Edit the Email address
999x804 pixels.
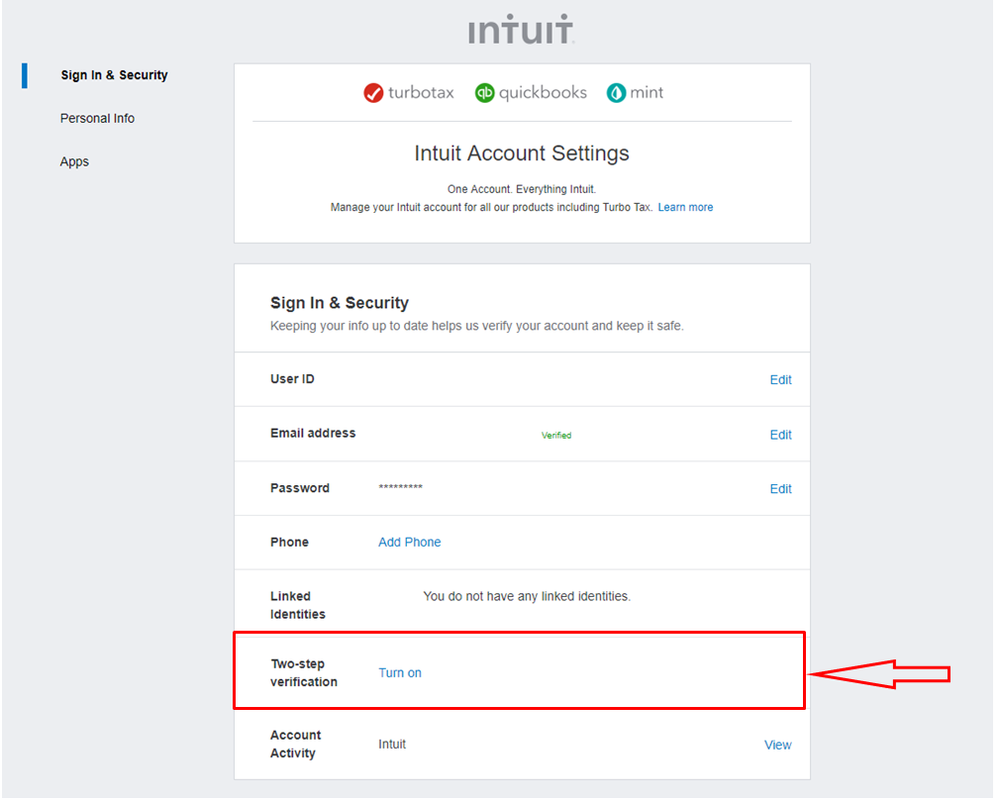pyautogui.click(x=780, y=435)
